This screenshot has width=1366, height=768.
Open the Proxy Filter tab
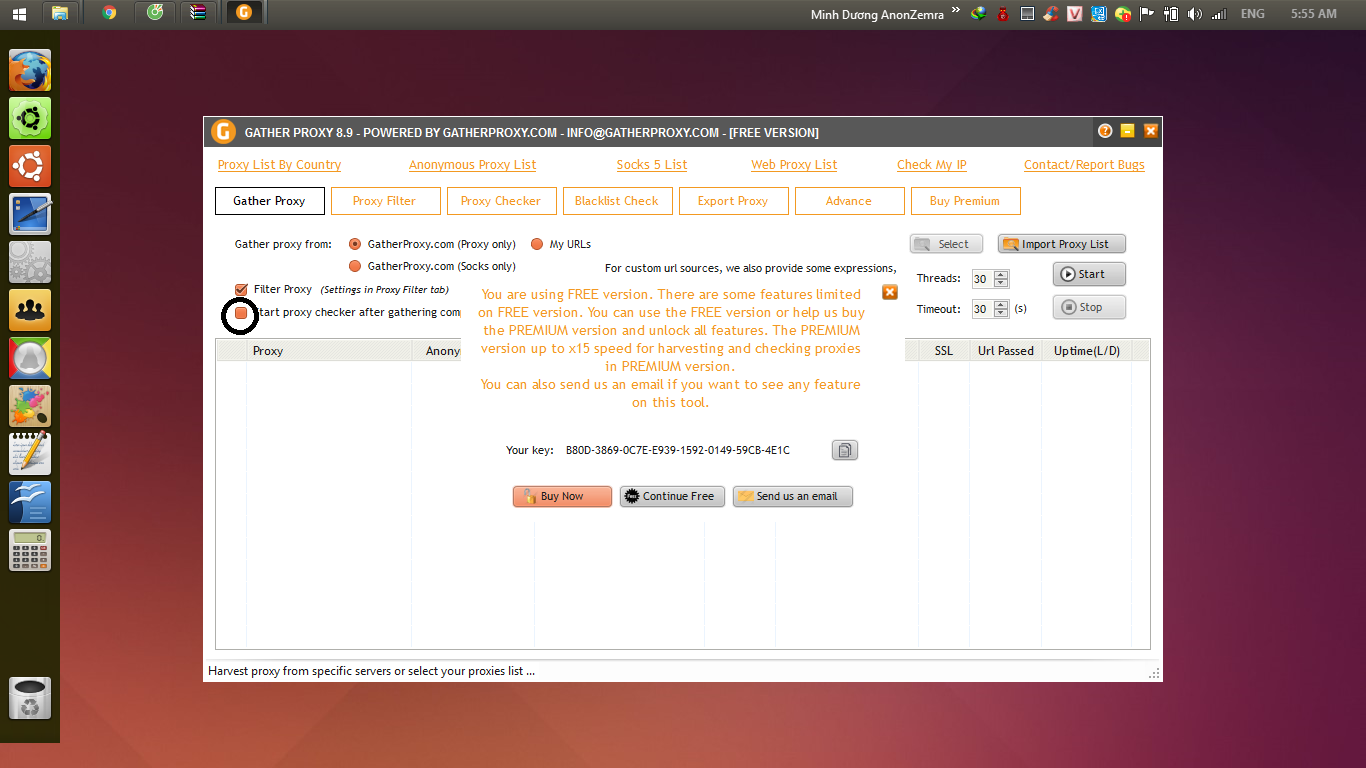pyautogui.click(x=386, y=201)
